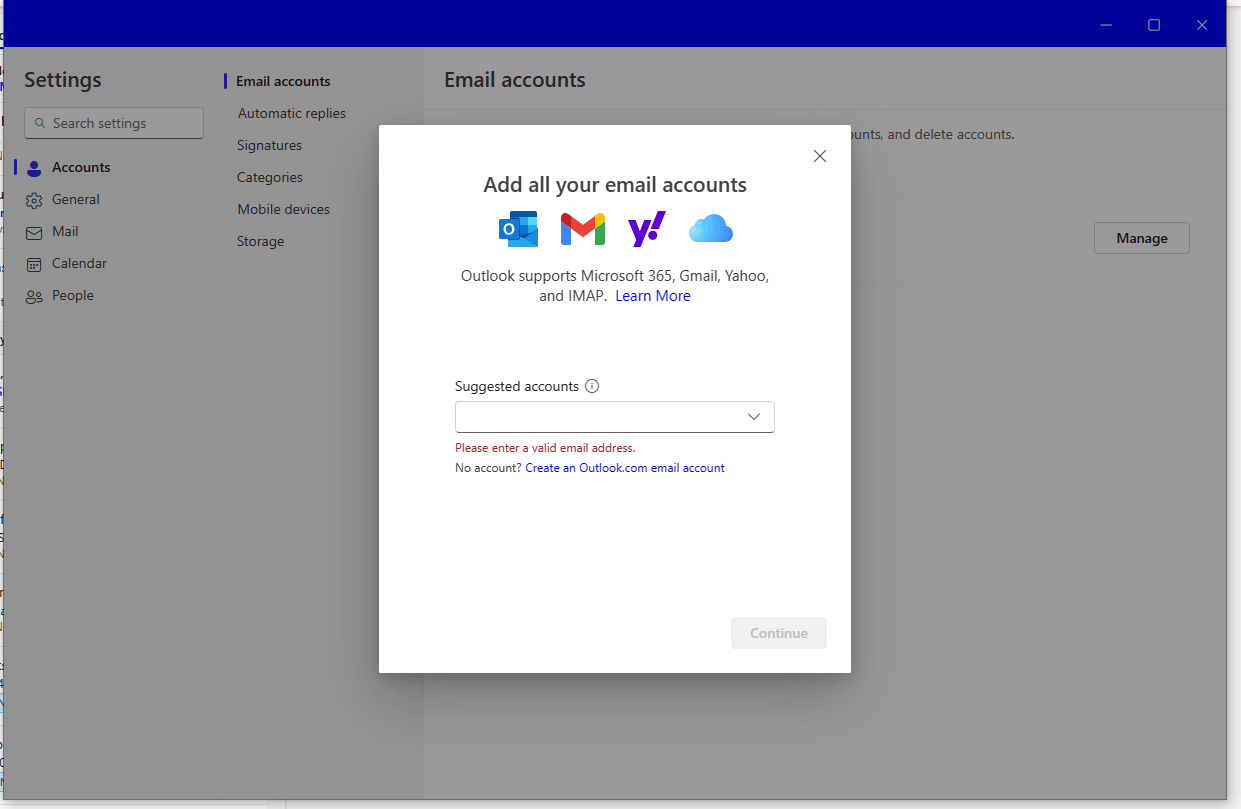
Task: Select the Email accounts tab
Action: [x=283, y=81]
